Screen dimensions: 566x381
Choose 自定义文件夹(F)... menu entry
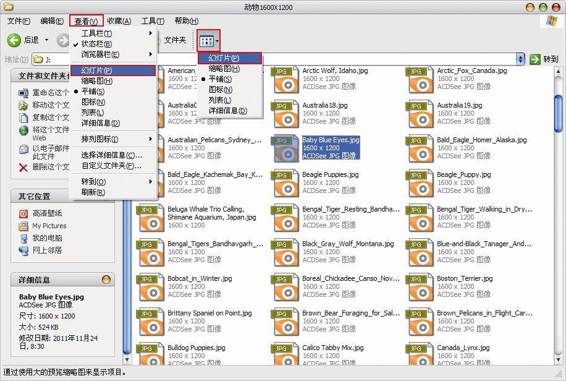tap(113, 166)
